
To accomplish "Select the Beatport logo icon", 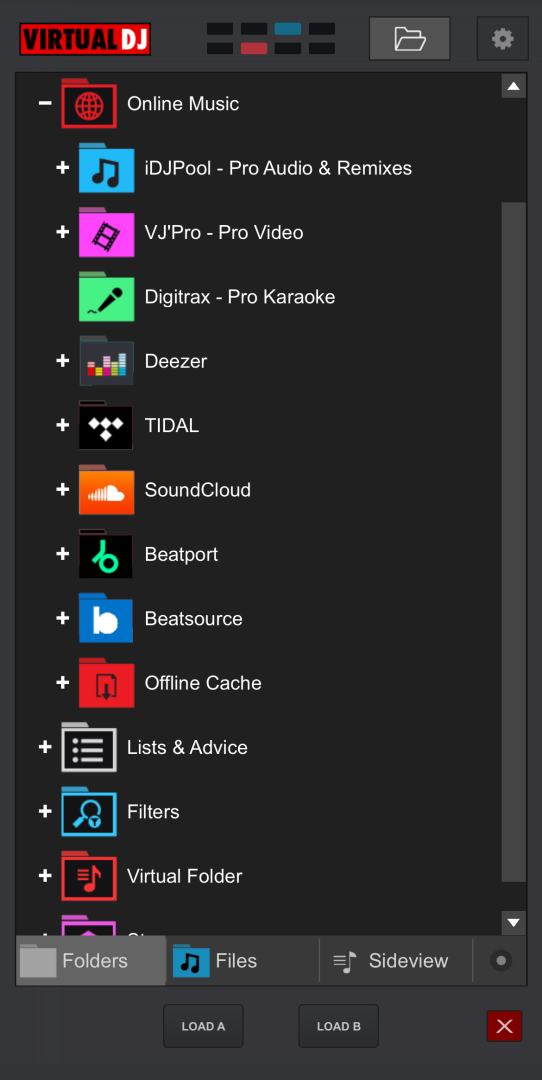I will point(106,554).
